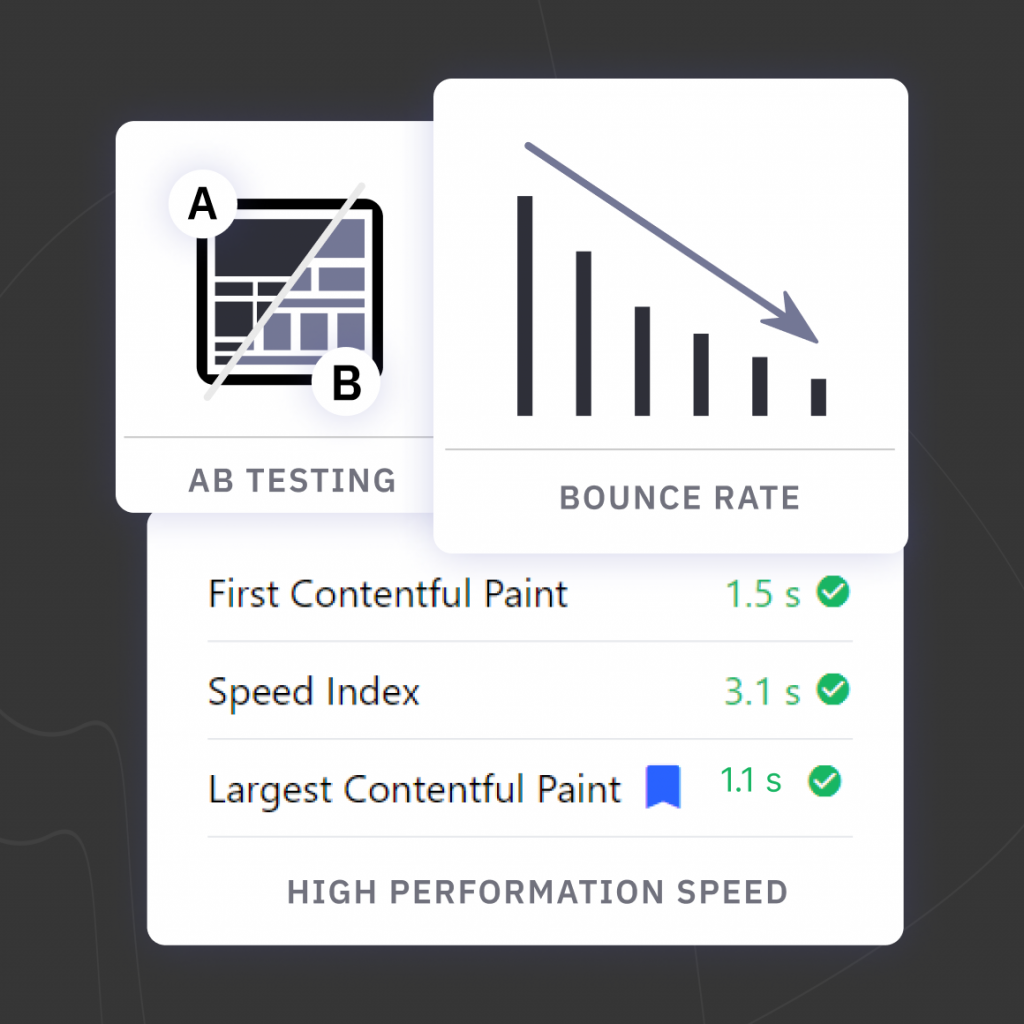Click the AB testing layout icon
This screenshot has width=1024, height=1024.
289,292
